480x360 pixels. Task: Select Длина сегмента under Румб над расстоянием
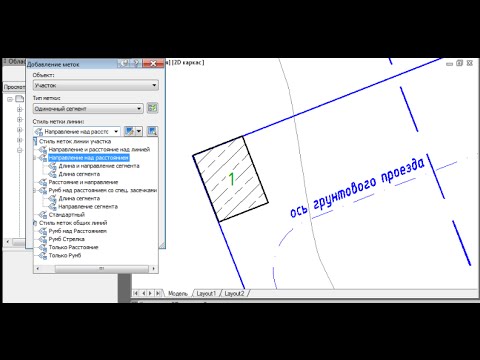pos(79,198)
